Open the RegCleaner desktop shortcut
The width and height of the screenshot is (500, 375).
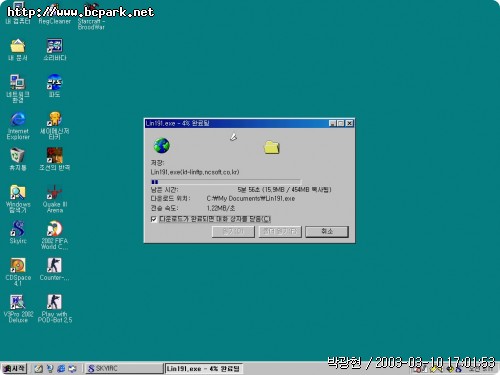coord(55,13)
